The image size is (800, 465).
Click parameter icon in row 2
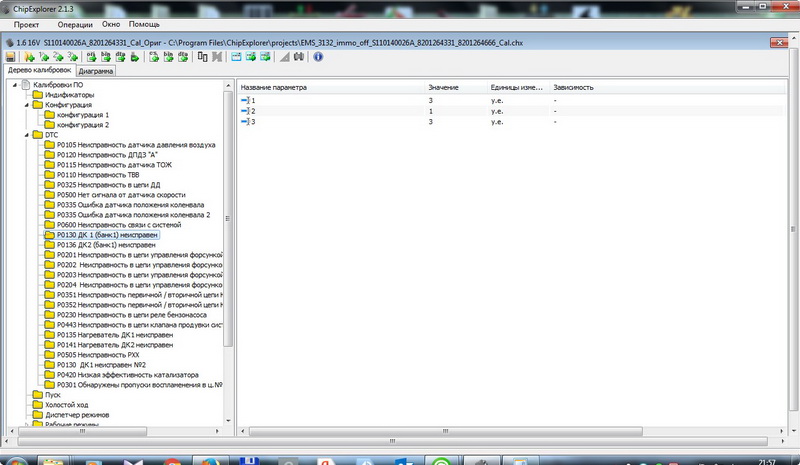[x=246, y=111]
